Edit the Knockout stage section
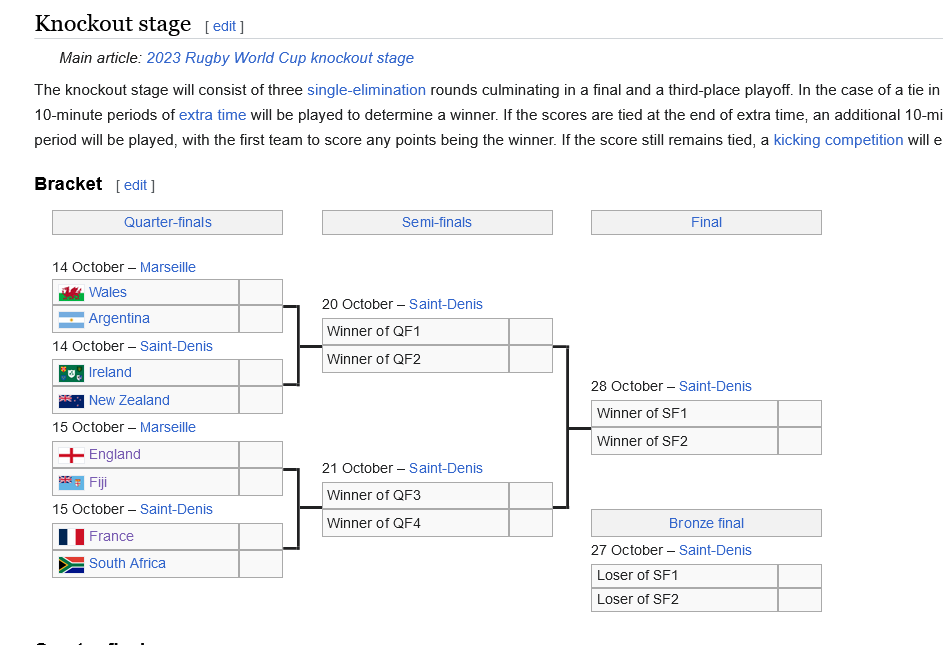Screen dimensions: 943x645 pyautogui.click(x=224, y=26)
